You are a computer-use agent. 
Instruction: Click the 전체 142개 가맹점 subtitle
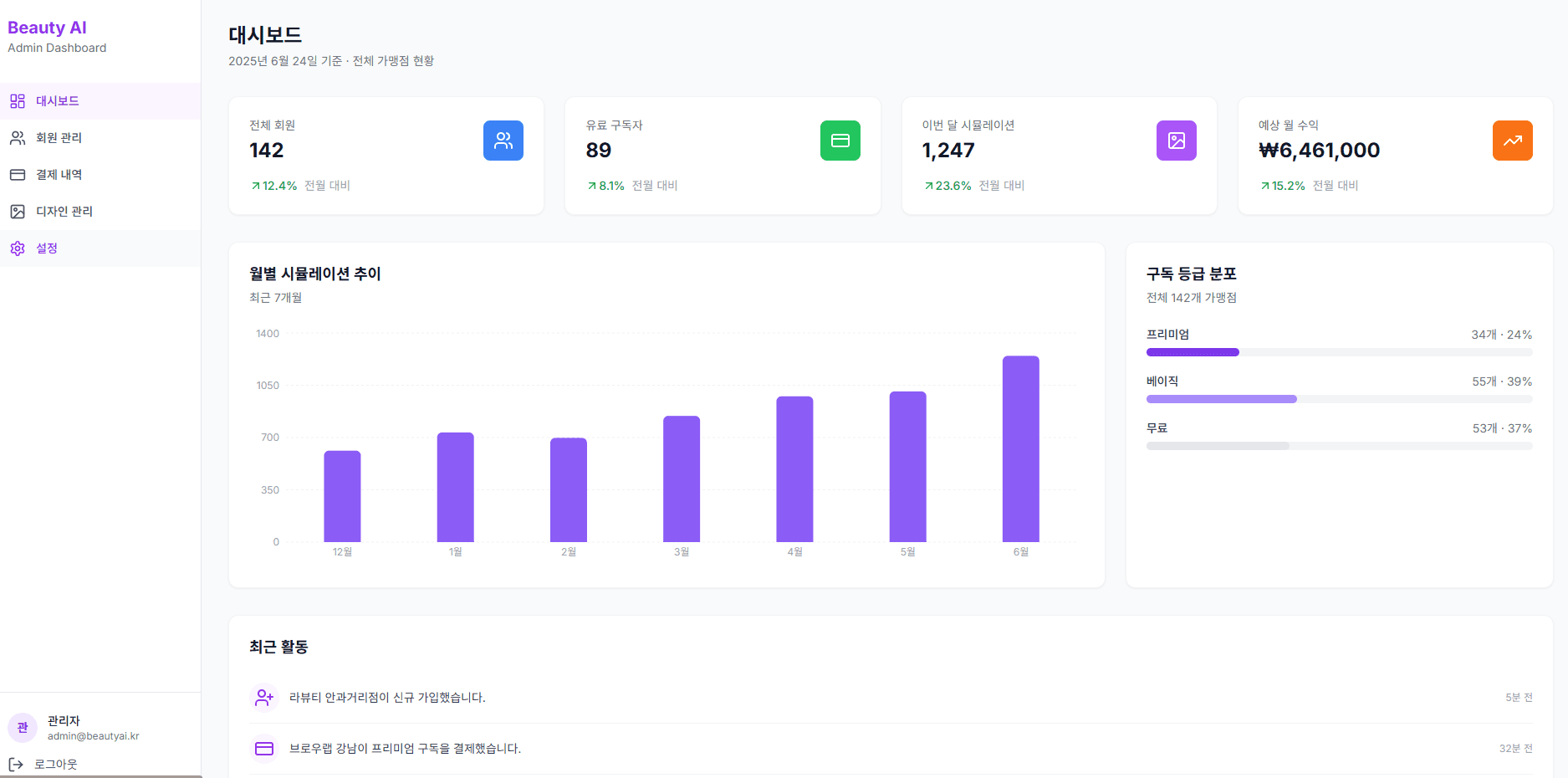[x=1191, y=298]
